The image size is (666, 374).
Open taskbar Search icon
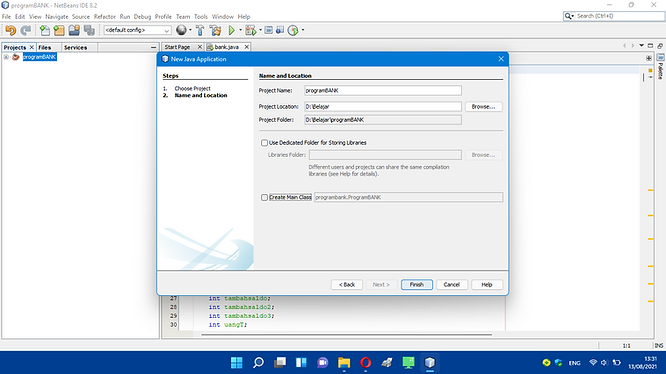click(x=258, y=363)
